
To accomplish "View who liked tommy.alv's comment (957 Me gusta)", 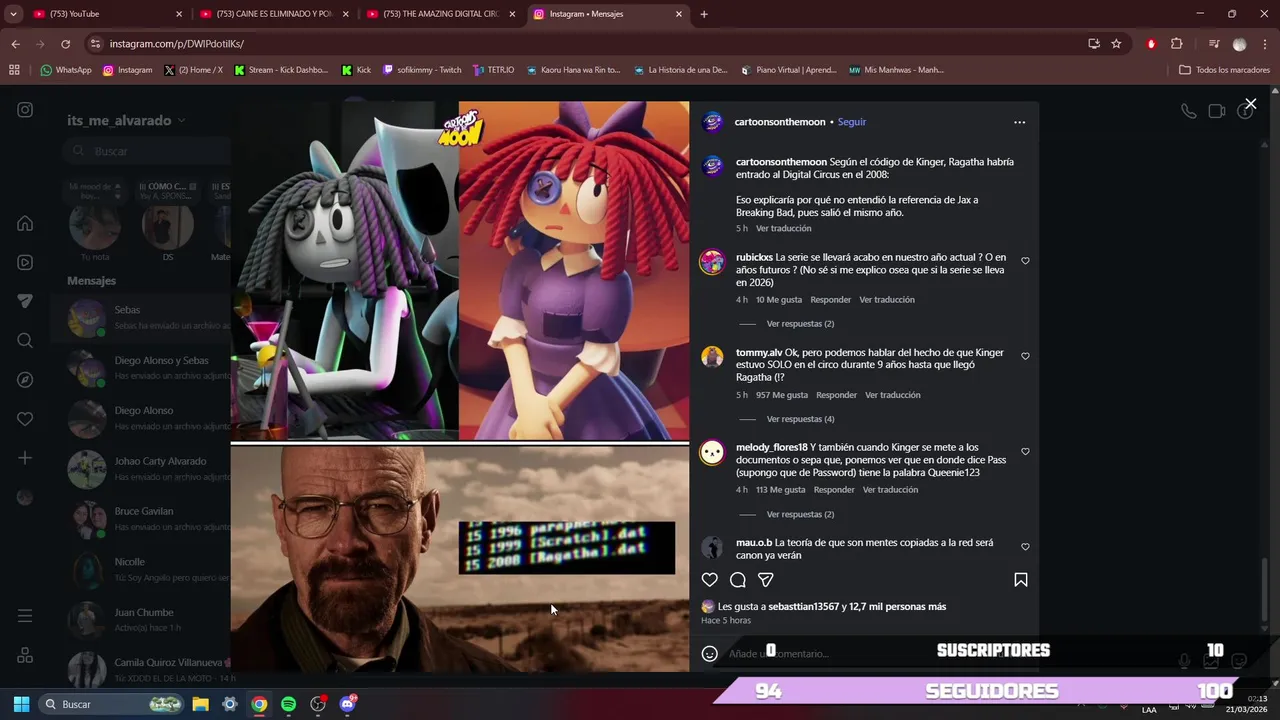I will (x=782, y=395).
